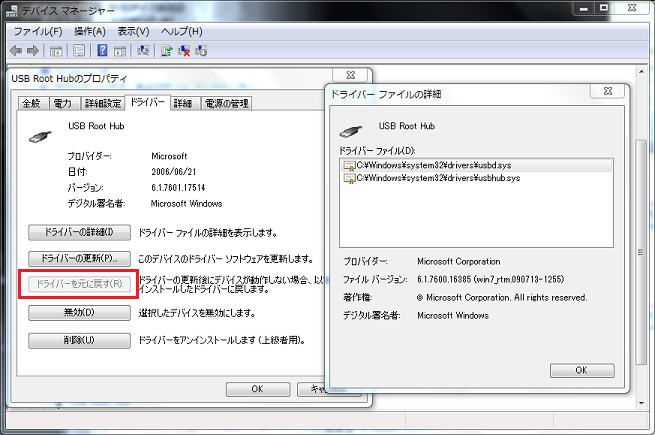Click OK in driver file details dialog
The width and height of the screenshot is (655, 435).
[582, 370]
